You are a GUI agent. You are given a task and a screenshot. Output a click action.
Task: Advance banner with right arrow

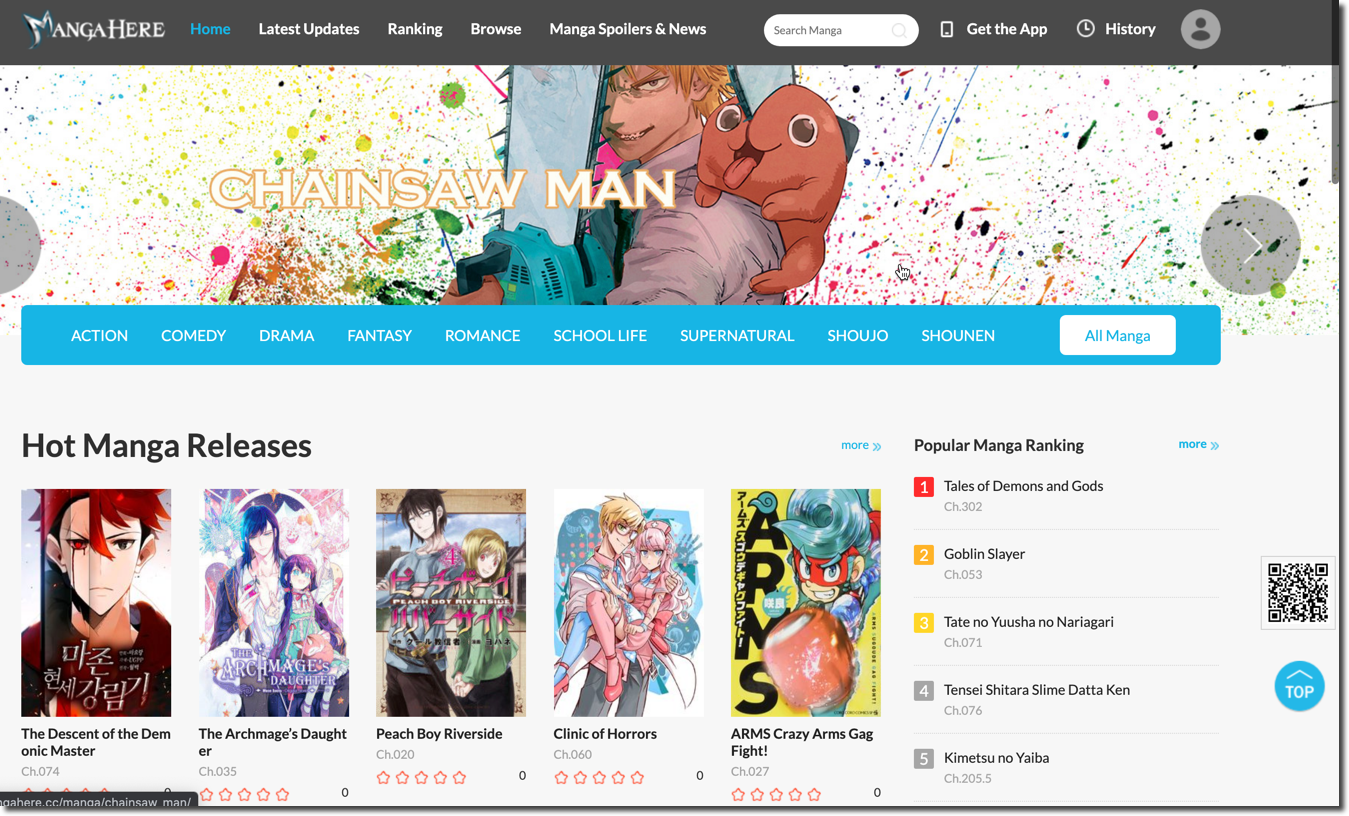pyautogui.click(x=1250, y=245)
